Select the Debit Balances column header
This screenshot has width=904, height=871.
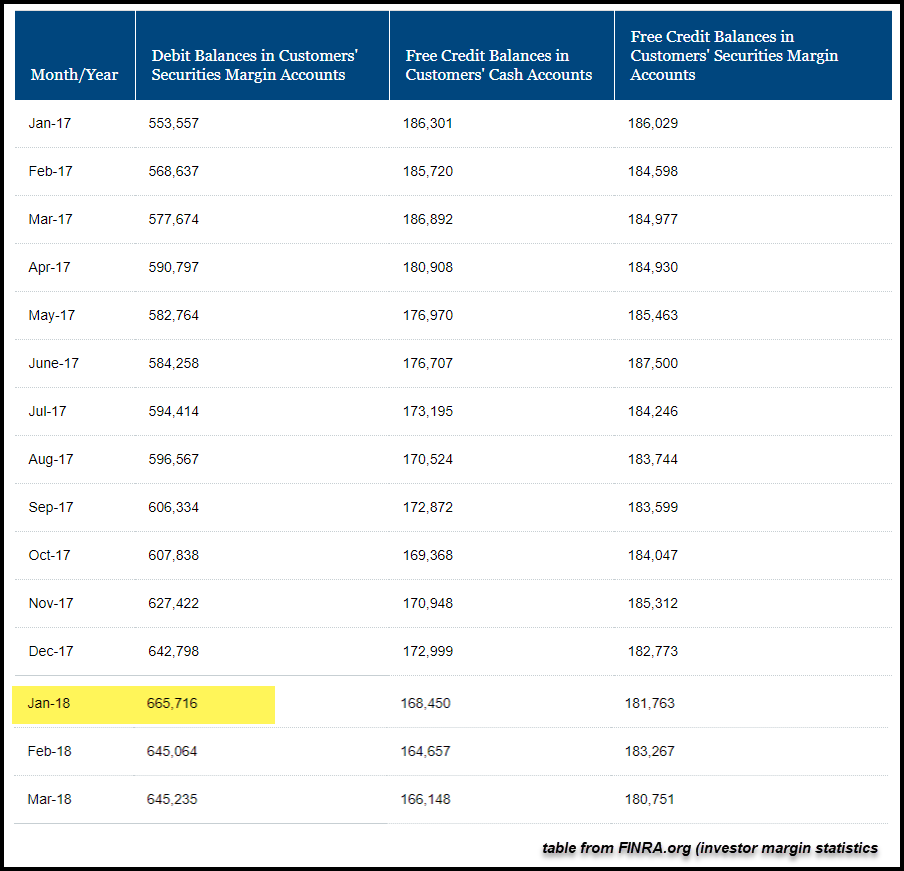(254, 65)
